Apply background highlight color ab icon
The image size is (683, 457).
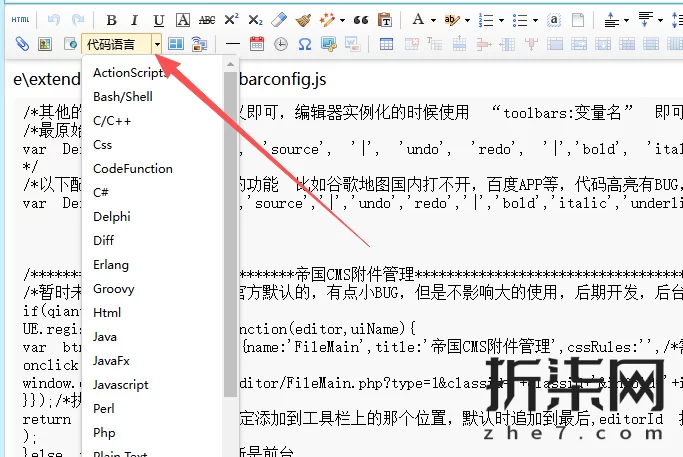(x=452, y=20)
